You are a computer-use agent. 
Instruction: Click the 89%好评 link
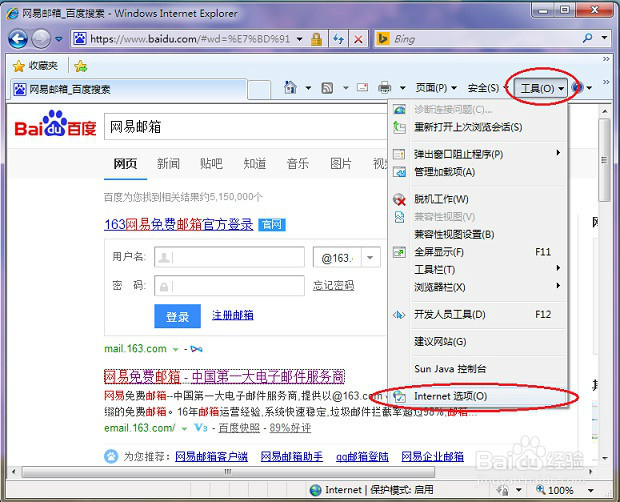click(x=290, y=428)
